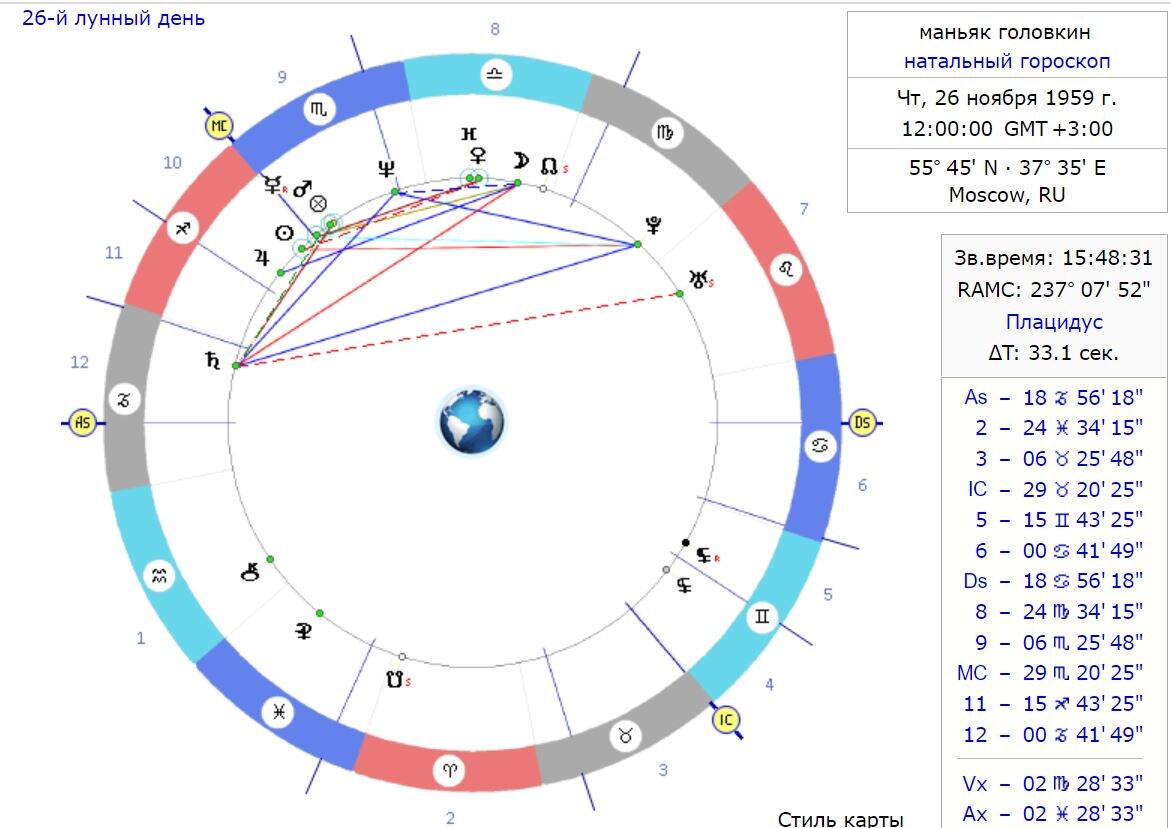Click the retrograde Lilith glyph
1171x828 pixels.
(x=703, y=555)
